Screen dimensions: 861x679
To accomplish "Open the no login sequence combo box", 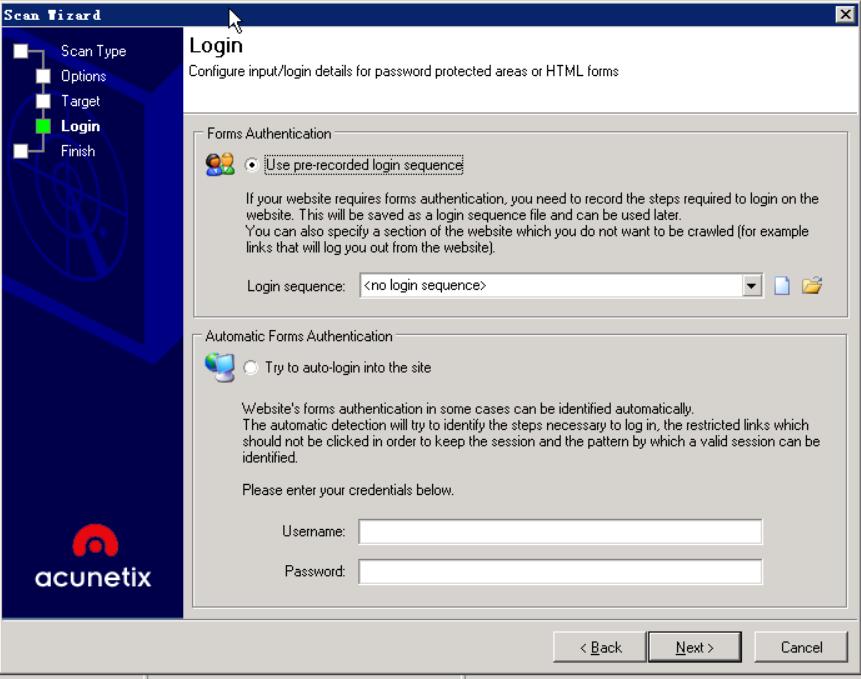I will pos(561,285).
